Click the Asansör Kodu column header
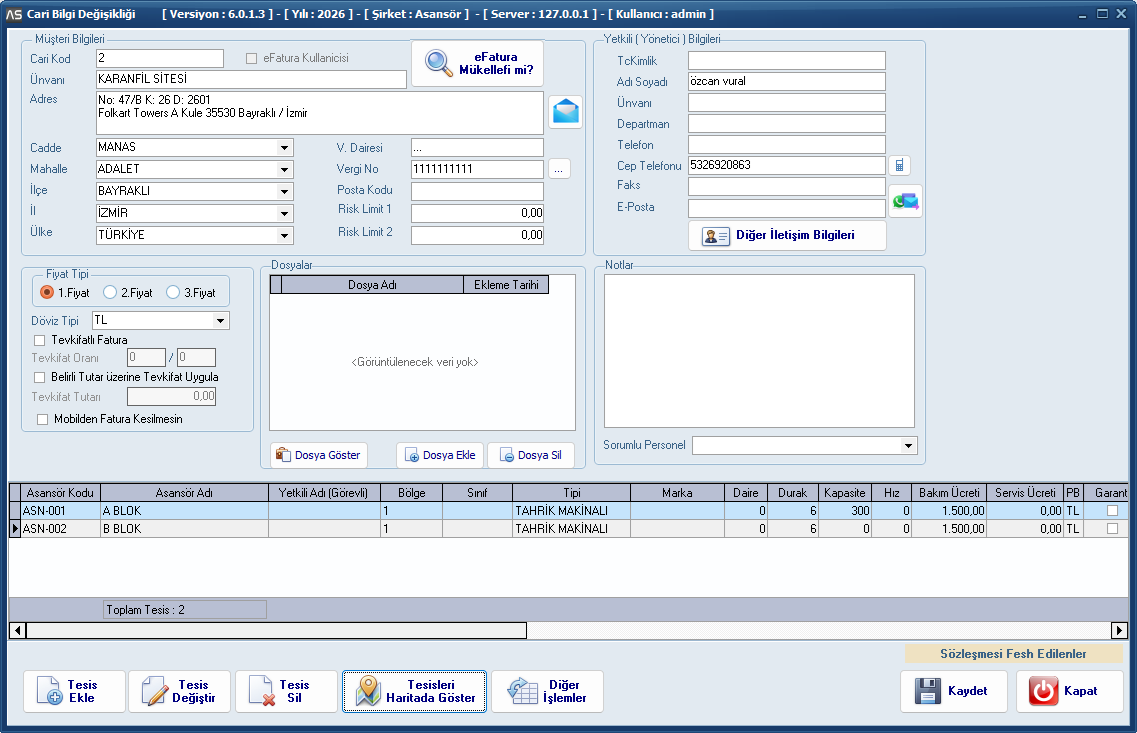The height and width of the screenshot is (733, 1137). tap(60, 493)
